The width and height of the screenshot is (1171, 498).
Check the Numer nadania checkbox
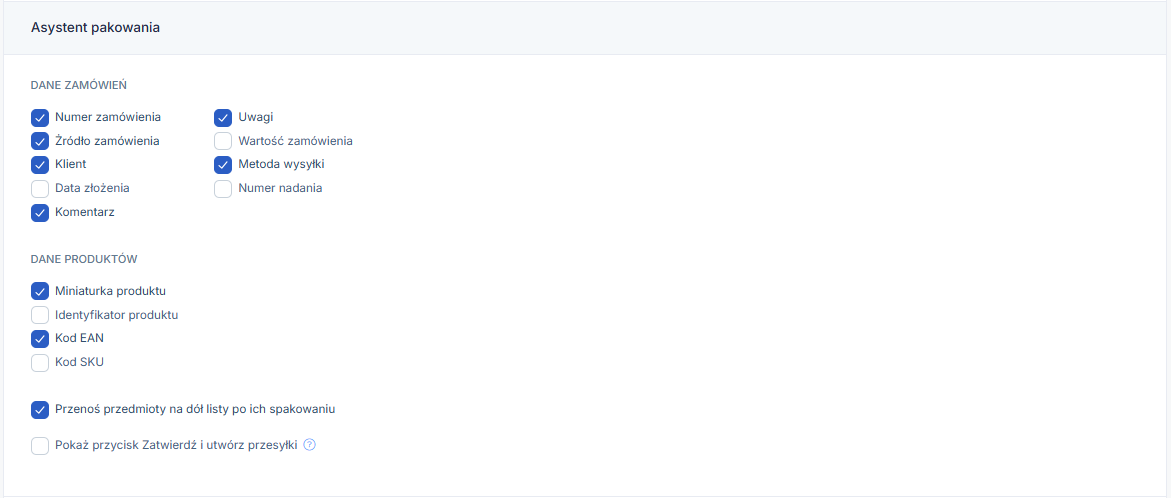coord(223,188)
